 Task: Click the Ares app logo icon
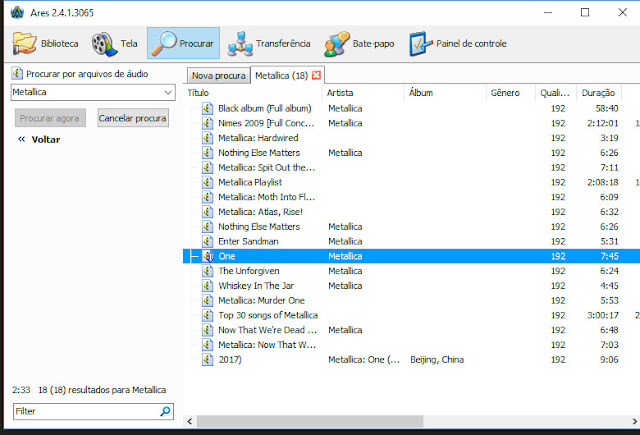coord(17,13)
